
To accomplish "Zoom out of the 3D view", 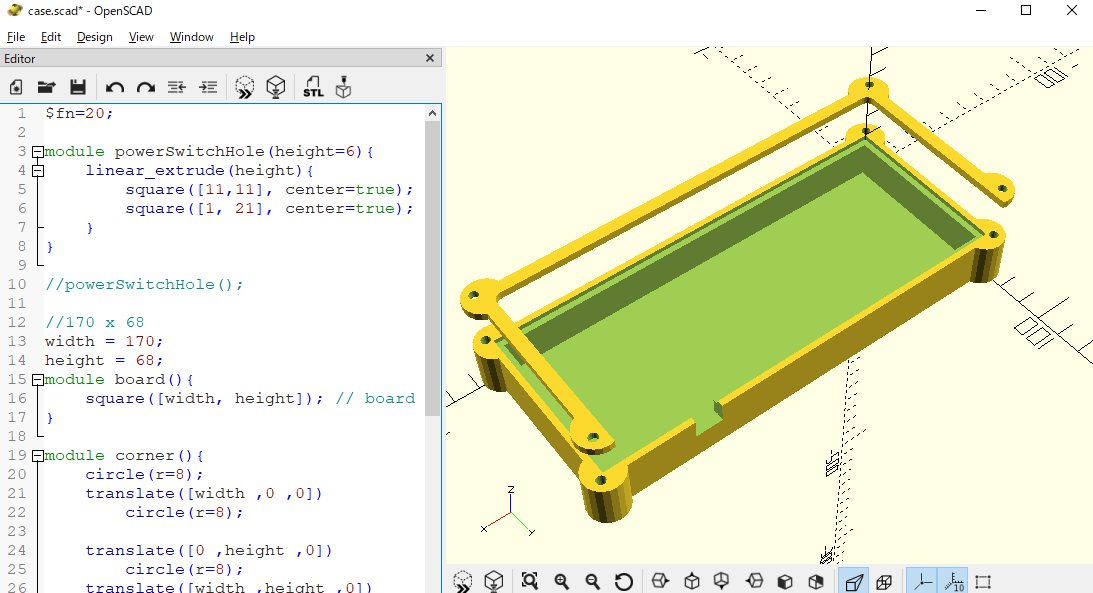I will click(593, 581).
